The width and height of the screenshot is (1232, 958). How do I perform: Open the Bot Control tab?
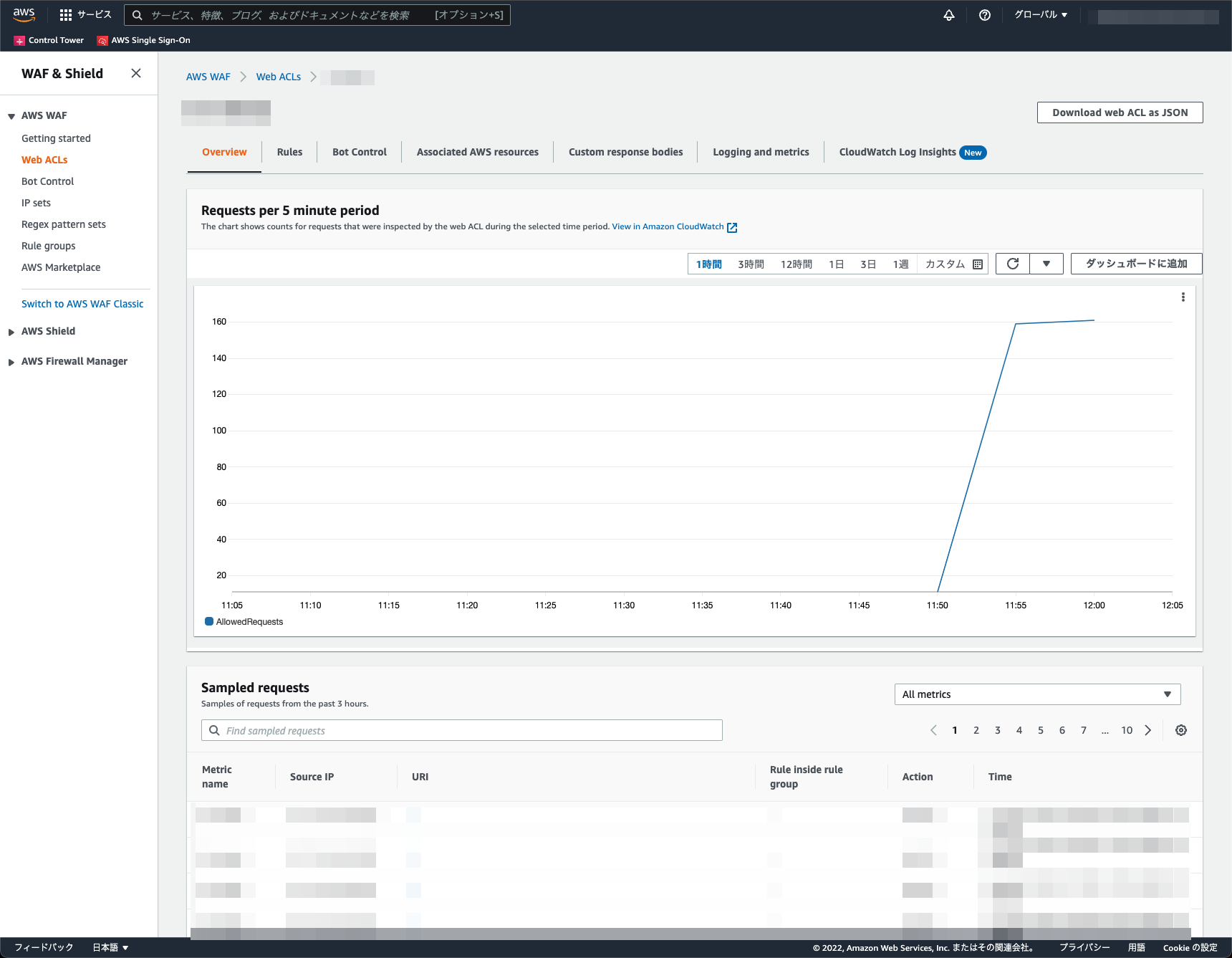(x=360, y=152)
